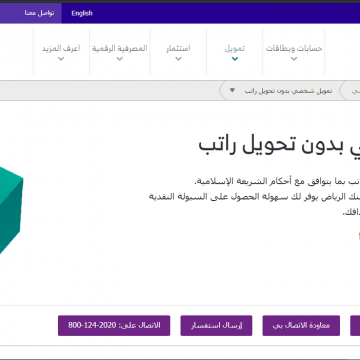Click breadcrumb تمويل شخصي بدون تحويل راتب
The width and height of the screenshot is (360, 360).
pos(288,91)
